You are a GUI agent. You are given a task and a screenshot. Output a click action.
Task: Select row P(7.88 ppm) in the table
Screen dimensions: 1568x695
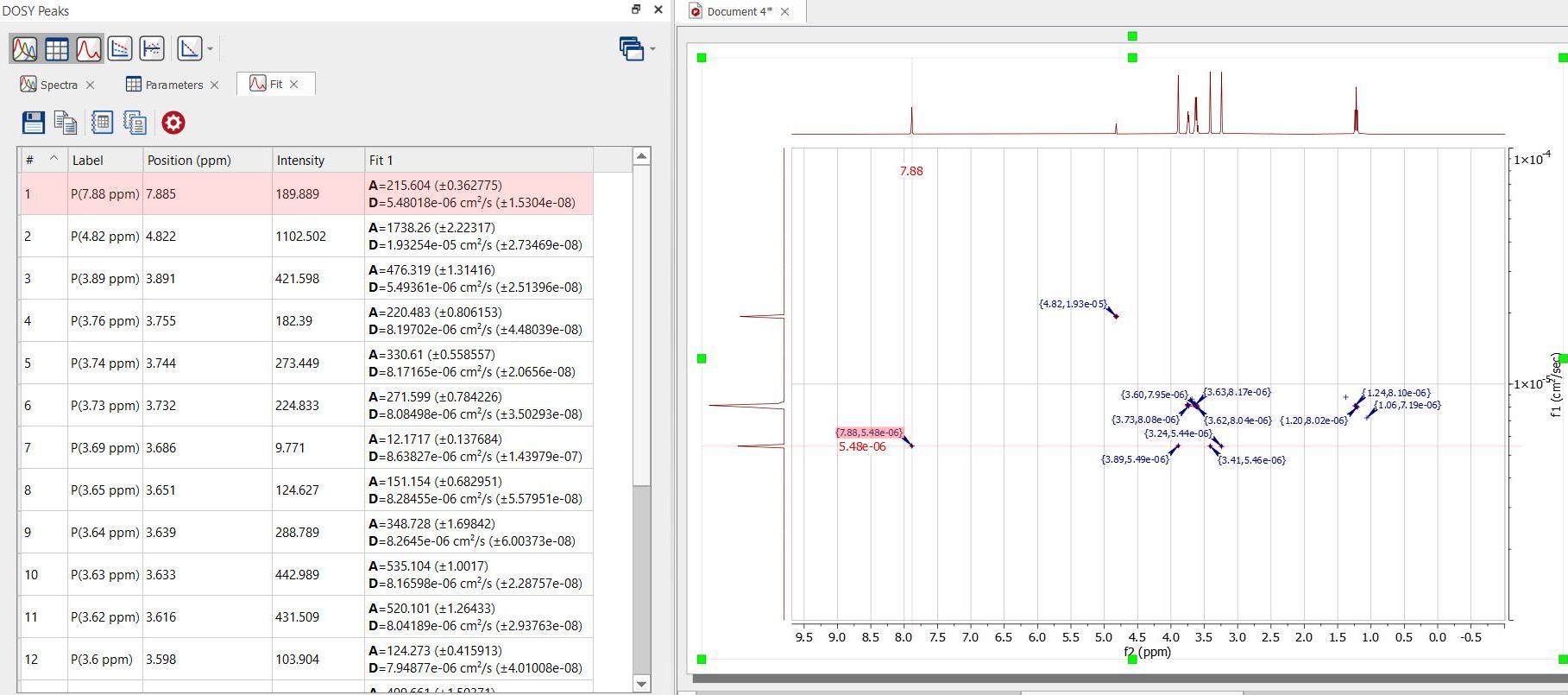click(x=306, y=193)
